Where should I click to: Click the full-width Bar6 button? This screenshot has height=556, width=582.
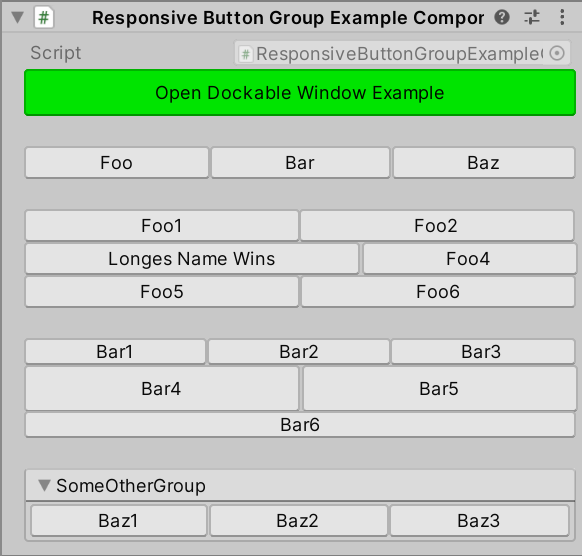(300, 425)
